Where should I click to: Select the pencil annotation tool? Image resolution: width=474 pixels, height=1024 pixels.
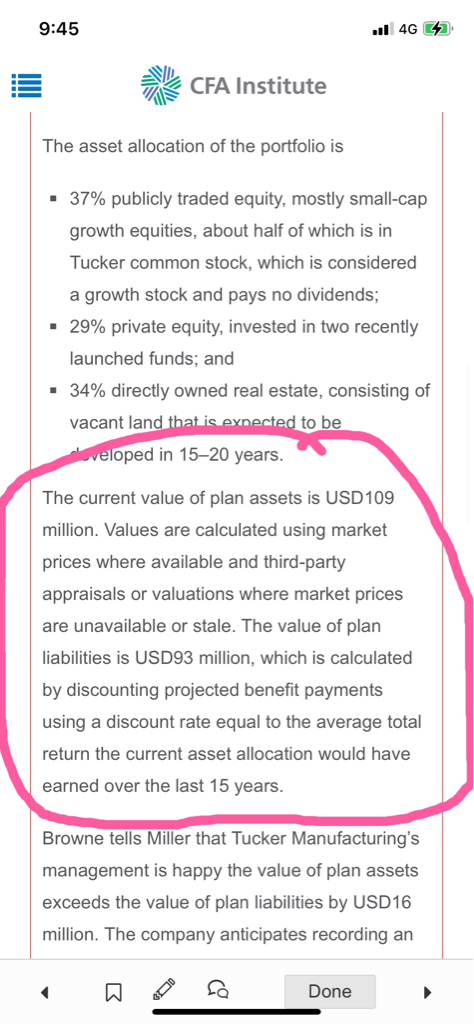pos(164,990)
